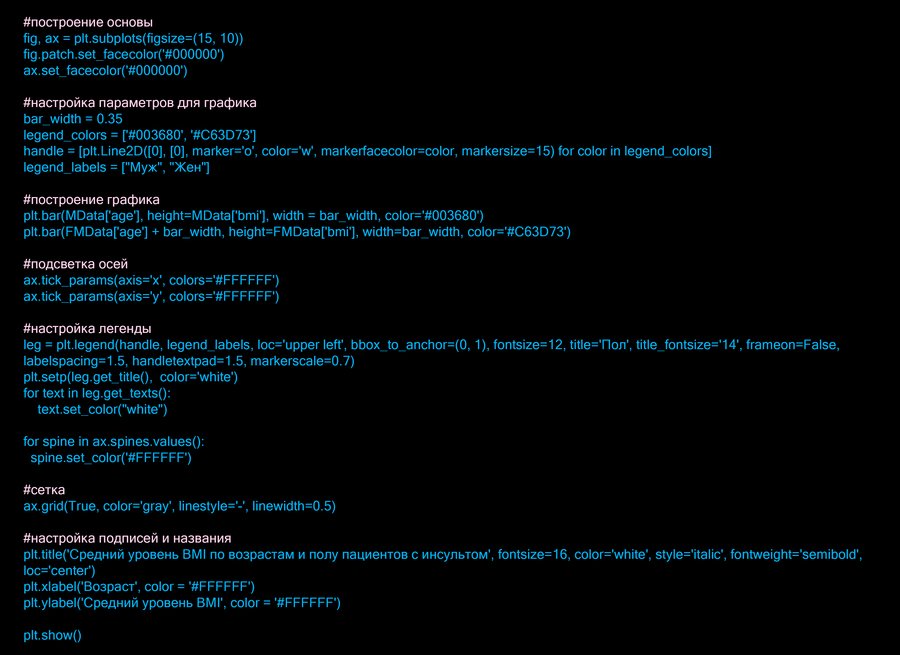The width and height of the screenshot is (900, 655).
Task: Click the legend_labels "Муж", "Жен" line
Action: click(116, 167)
